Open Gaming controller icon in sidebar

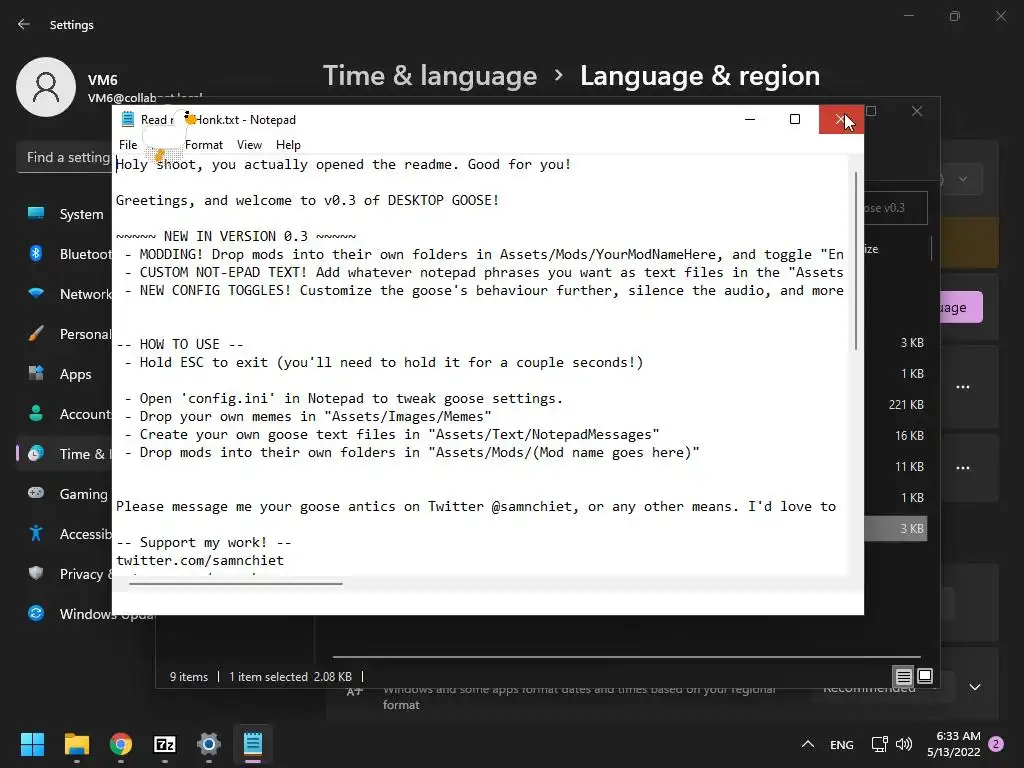[36, 493]
